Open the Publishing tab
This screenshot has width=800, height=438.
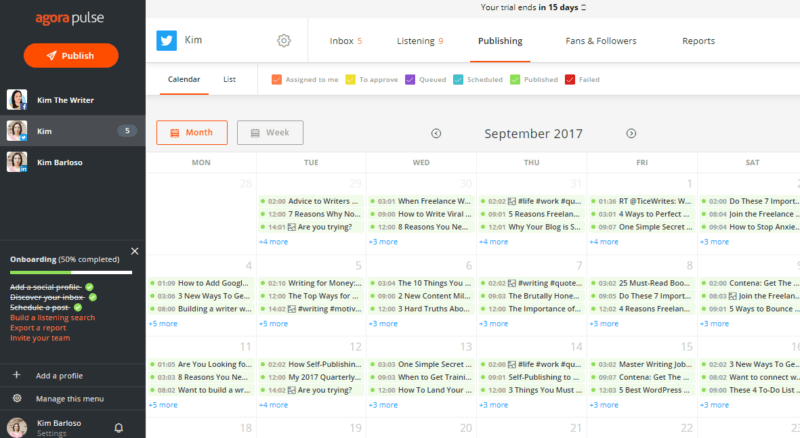tap(500, 41)
